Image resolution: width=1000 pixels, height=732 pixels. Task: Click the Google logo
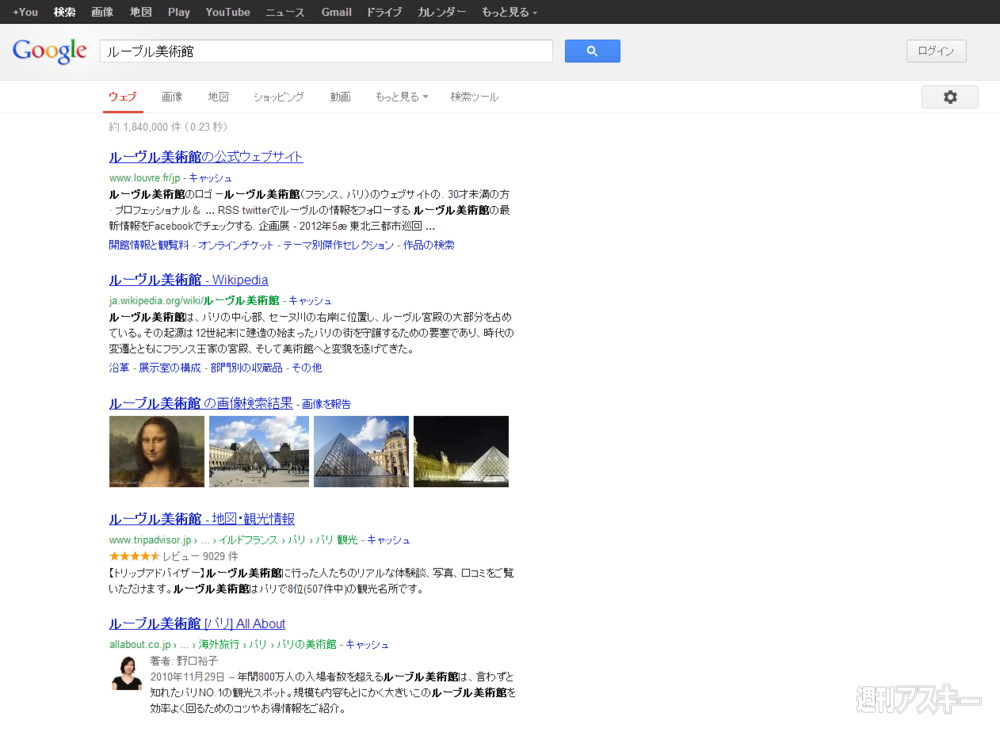point(50,51)
